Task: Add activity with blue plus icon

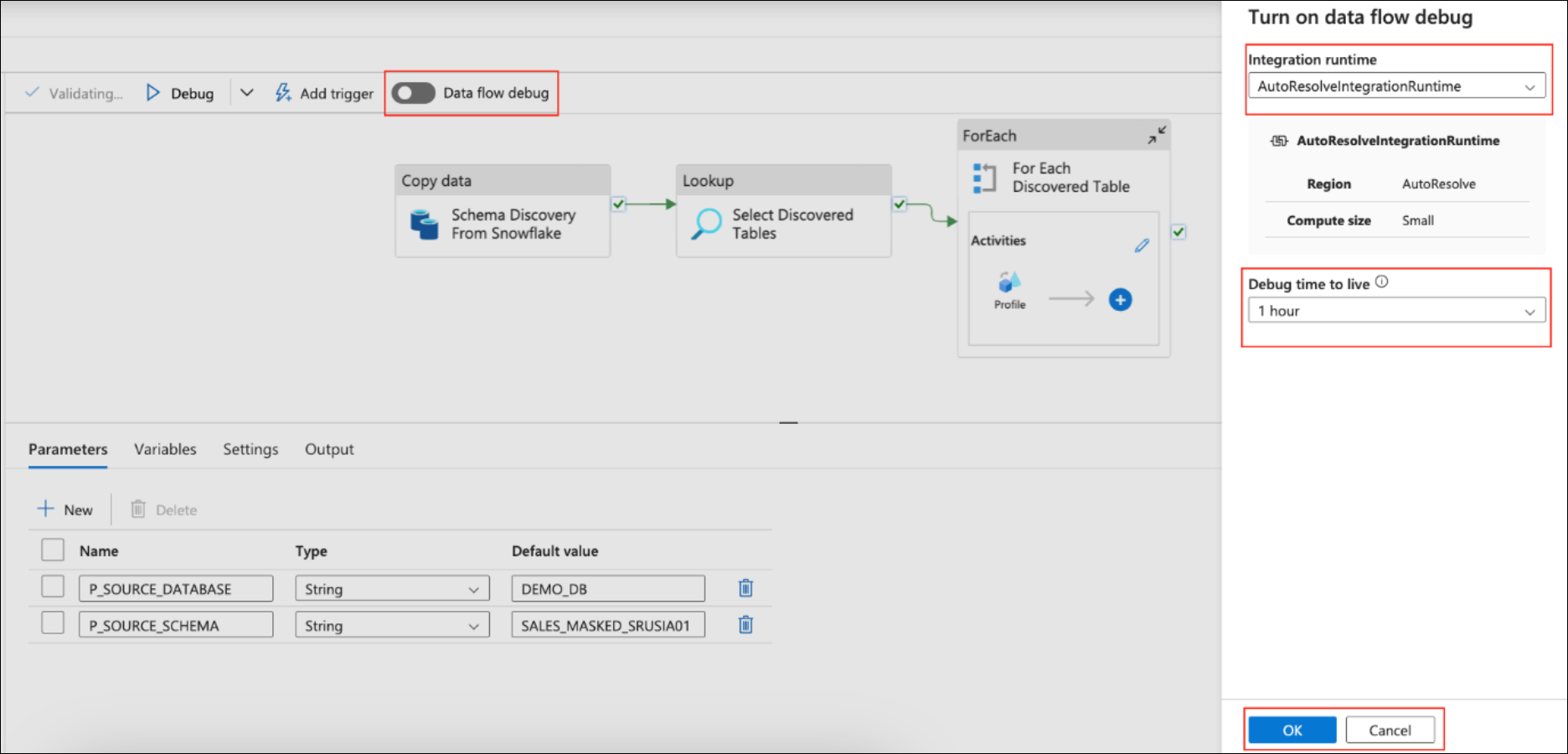Action: pos(1120,300)
